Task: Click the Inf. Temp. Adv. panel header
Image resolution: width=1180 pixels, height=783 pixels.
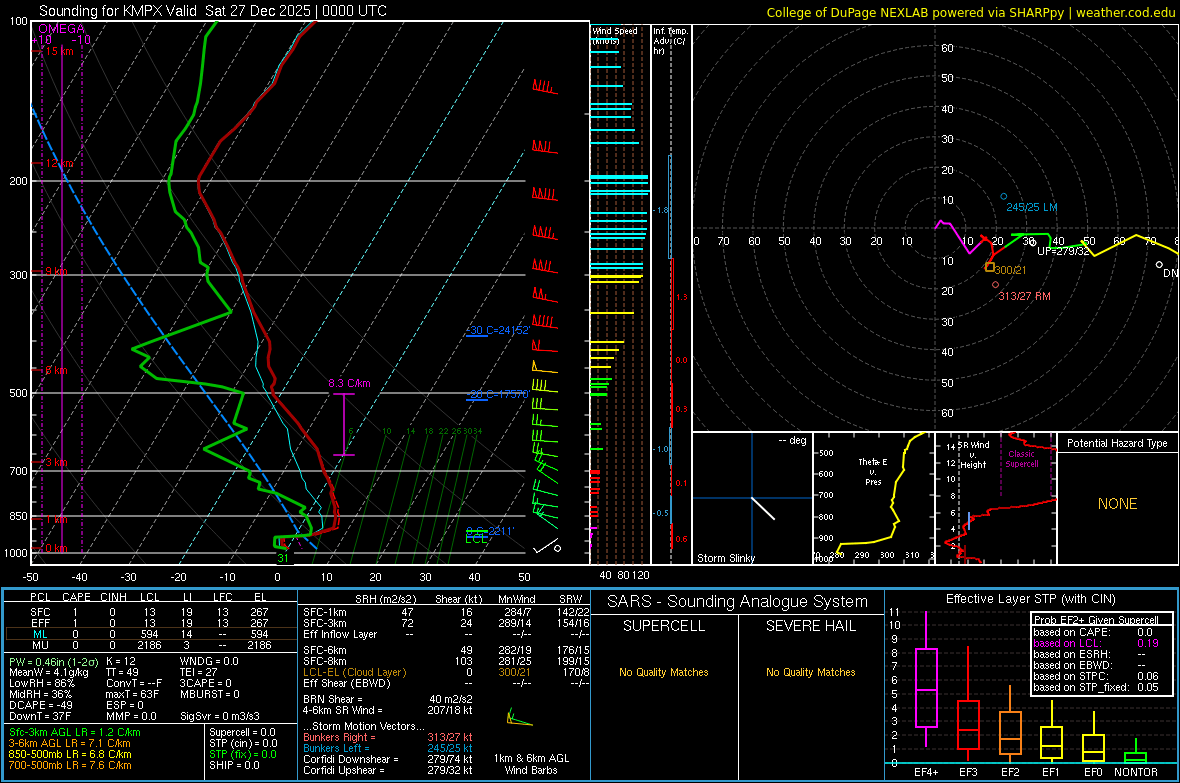Action: 670,41
